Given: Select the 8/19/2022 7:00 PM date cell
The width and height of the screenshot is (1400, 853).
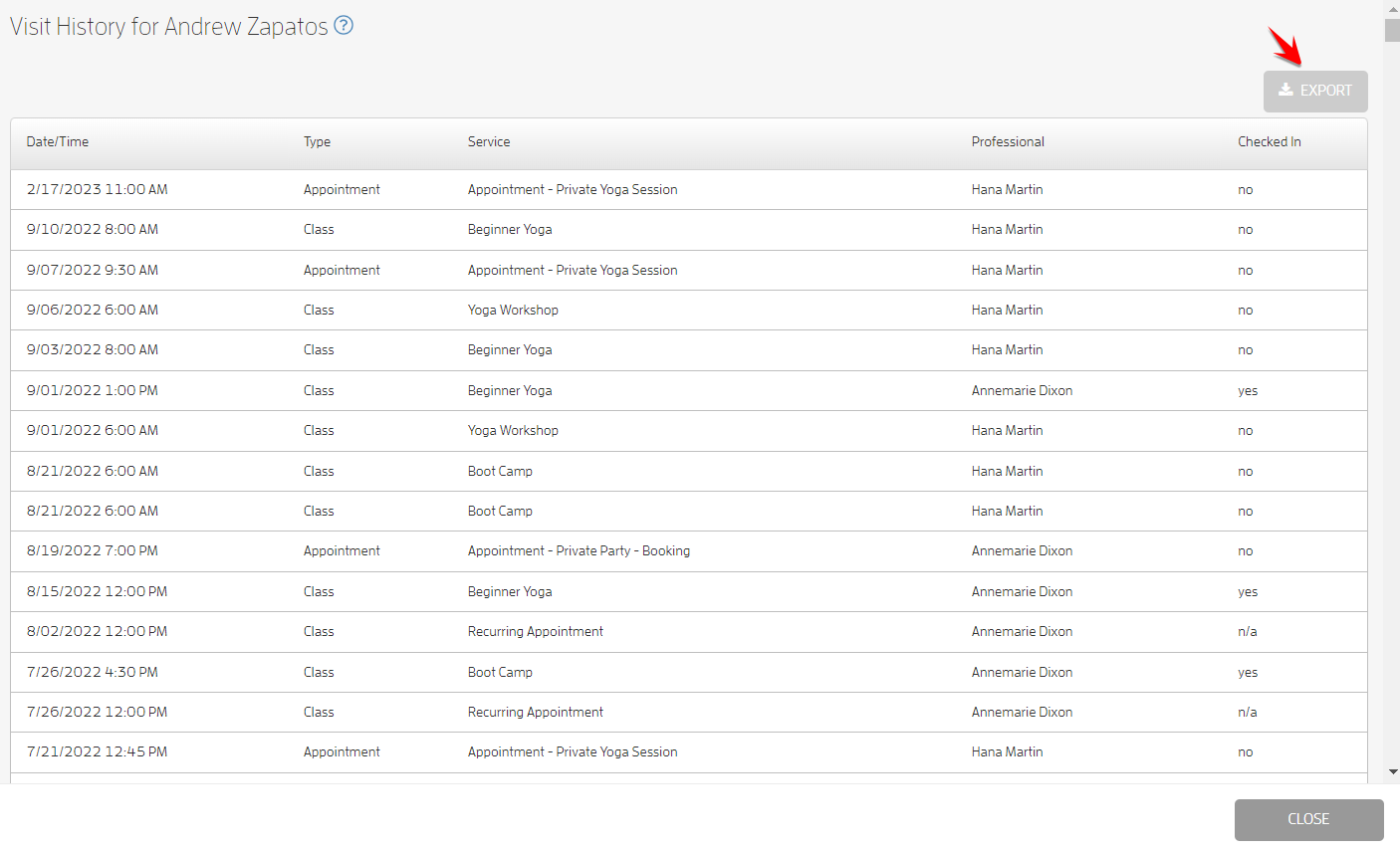Looking at the screenshot, I should point(93,550).
